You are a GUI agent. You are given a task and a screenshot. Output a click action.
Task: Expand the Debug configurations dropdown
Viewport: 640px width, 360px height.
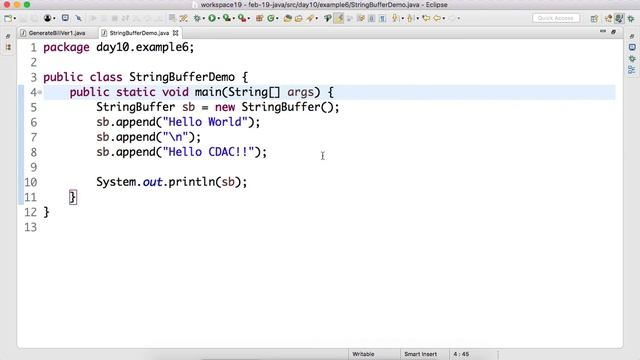pyautogui.click(x=204, y=19)
